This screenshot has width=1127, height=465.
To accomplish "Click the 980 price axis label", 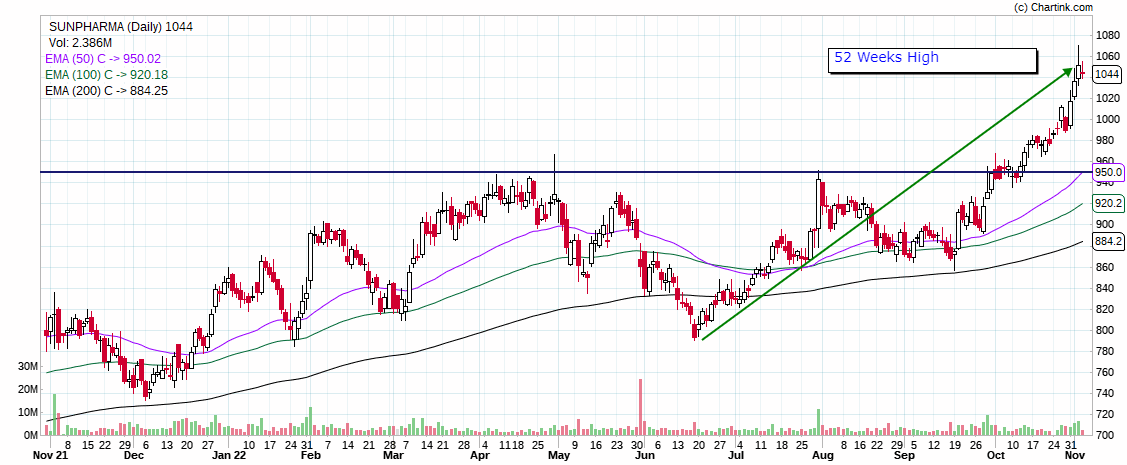I will pyautogui.click(x=1104, y=141).
